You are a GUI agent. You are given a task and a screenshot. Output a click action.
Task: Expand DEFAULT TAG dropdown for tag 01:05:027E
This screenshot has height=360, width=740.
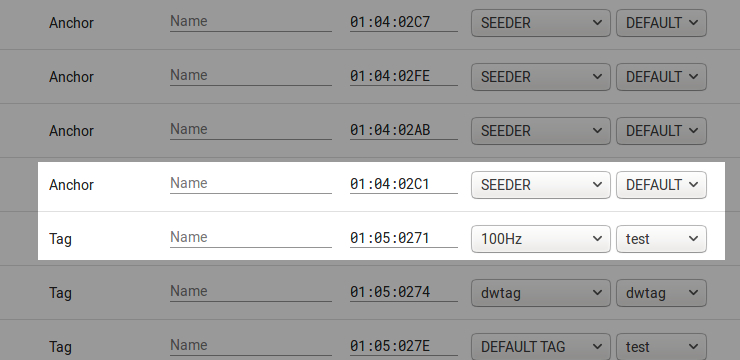pyautogui.click(x=541, y=347)
